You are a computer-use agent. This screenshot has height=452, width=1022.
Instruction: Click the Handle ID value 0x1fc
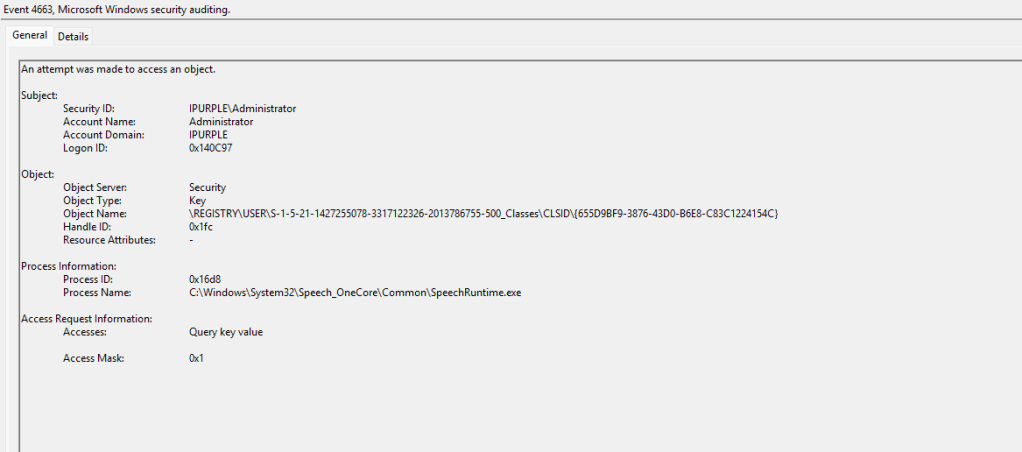201,227
